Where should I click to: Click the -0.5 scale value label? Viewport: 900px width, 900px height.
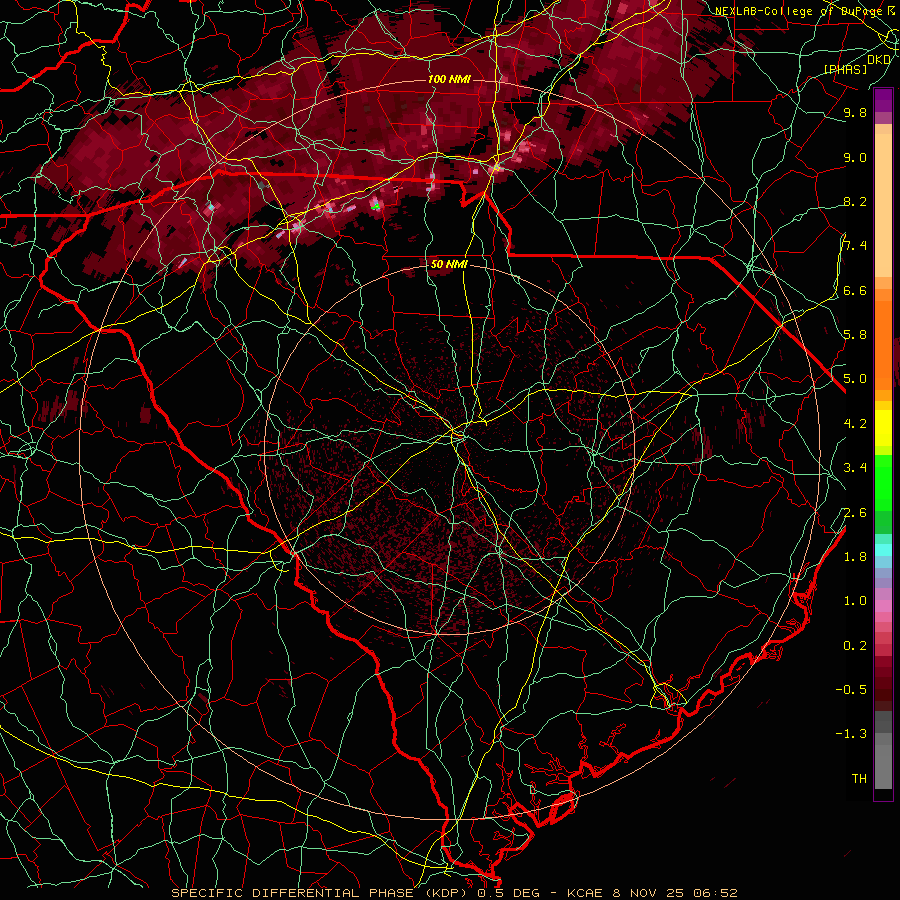tap(851, 689)
